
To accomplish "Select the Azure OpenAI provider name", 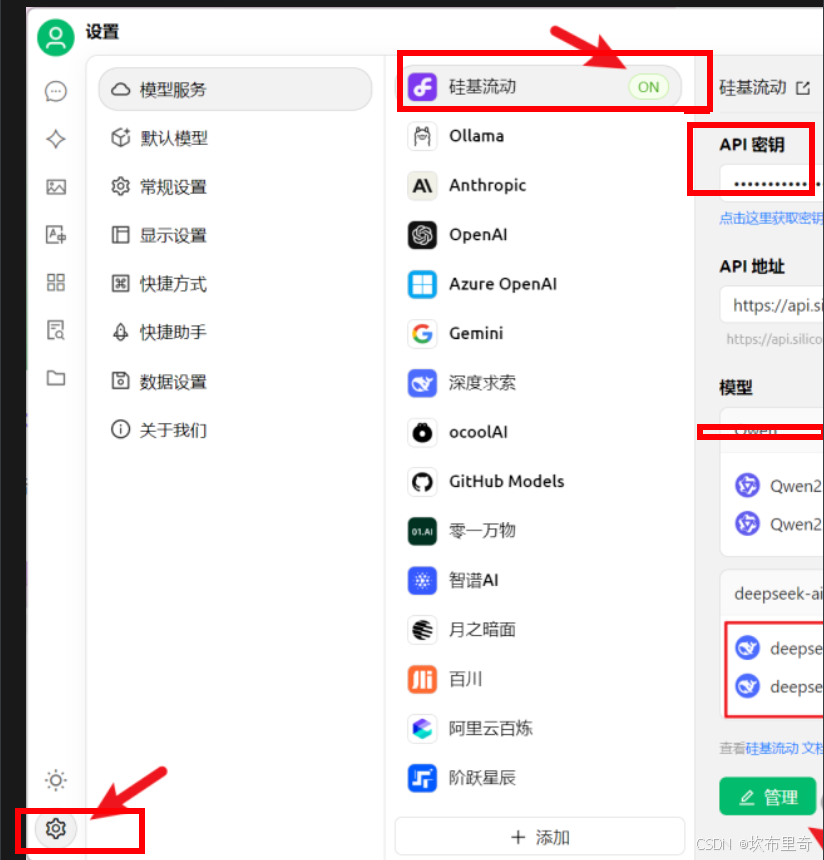I will pyautogui.click(x=503, y=284).
